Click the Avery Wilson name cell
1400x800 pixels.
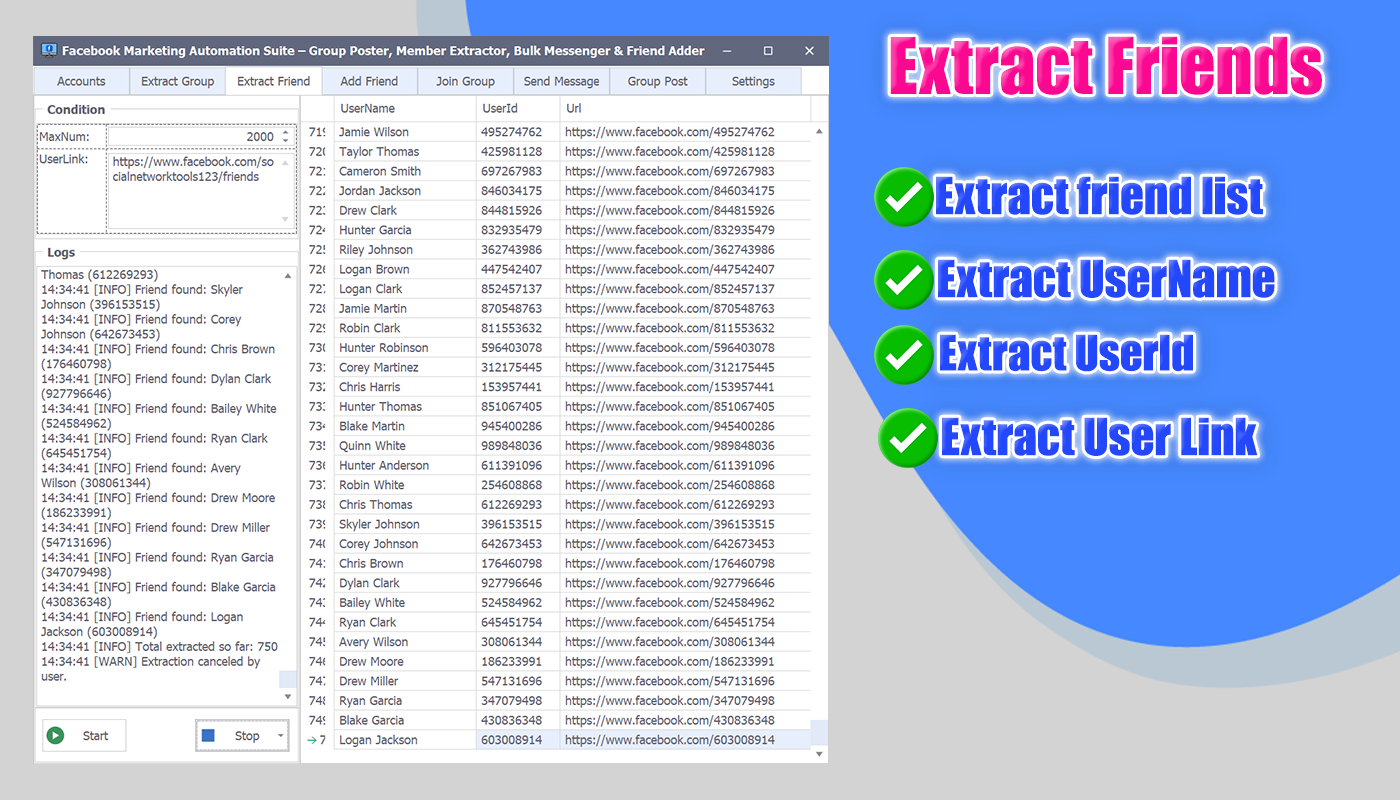405,642
